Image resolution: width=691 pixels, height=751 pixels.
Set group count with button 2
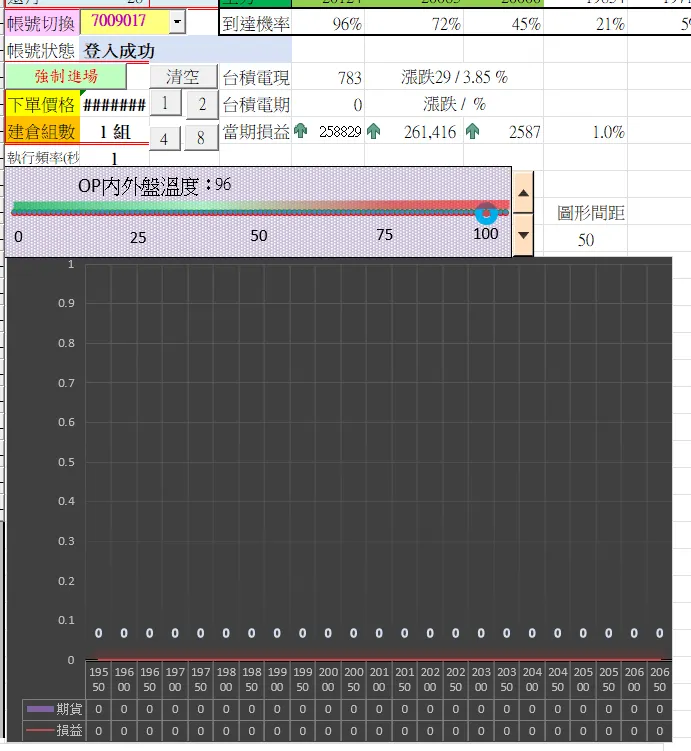pos(202,104)
